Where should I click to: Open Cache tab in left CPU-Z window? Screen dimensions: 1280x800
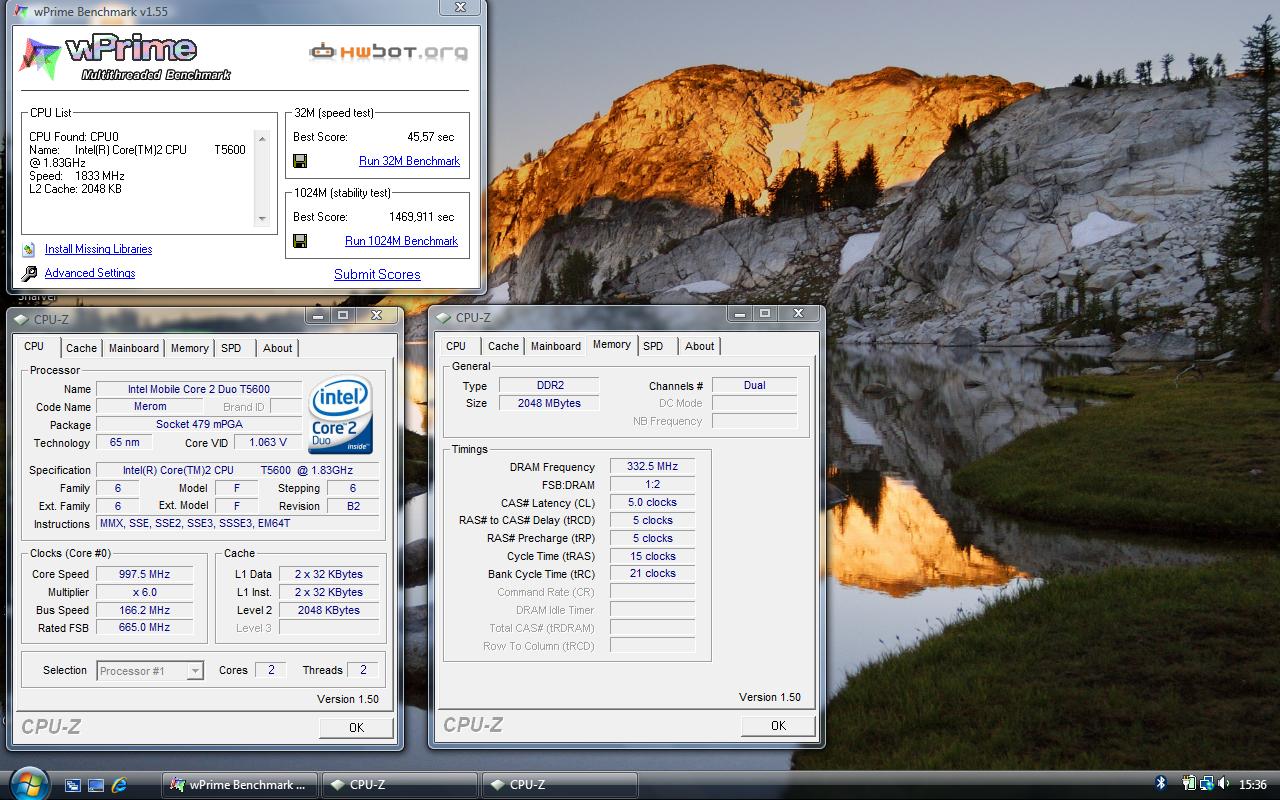pyautogui.click(x=81, y=348)
